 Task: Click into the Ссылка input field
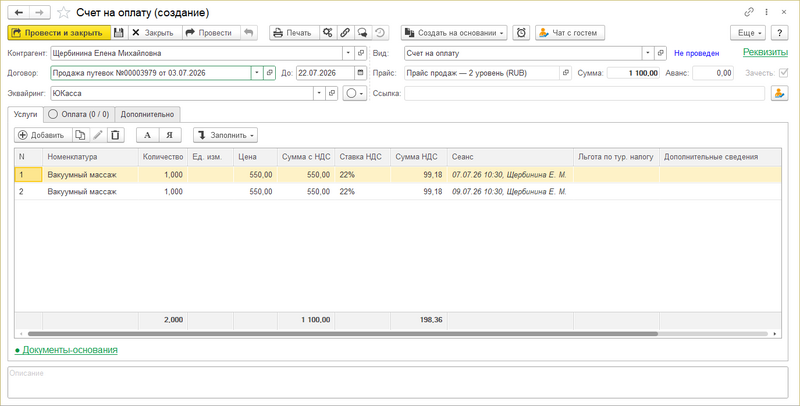point(584,93)
